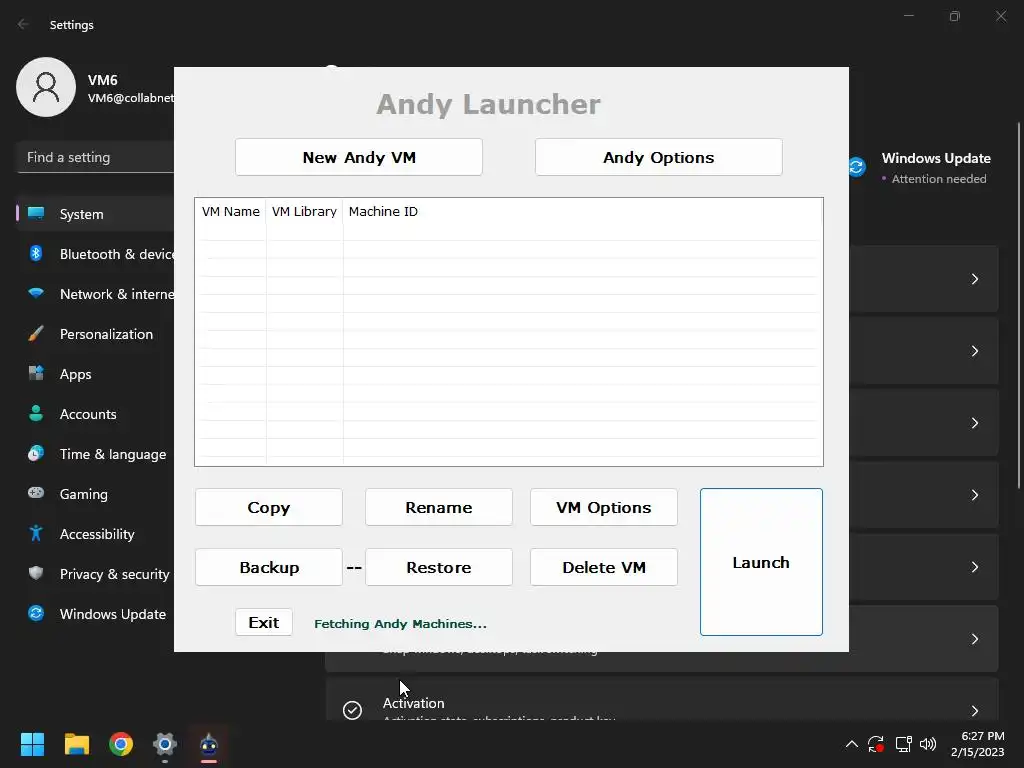This screenshot has height=768, width=1024.
Task: Click the VM6 user avatar
Action: tap(46, 87)
